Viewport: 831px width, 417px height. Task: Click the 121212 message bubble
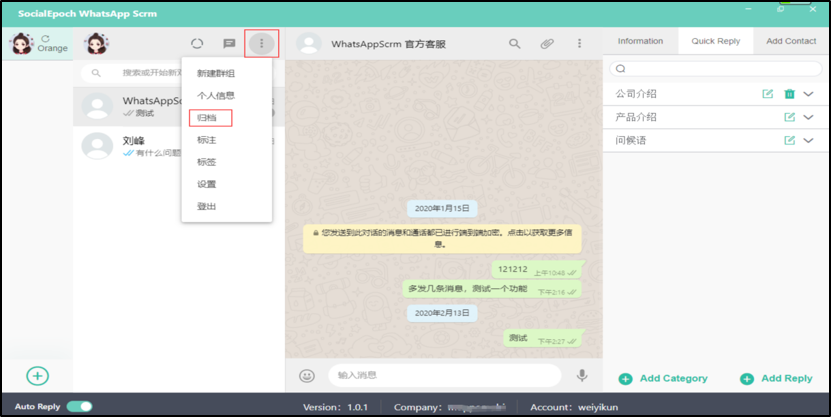pyautogui.click(x=537, y=270)
